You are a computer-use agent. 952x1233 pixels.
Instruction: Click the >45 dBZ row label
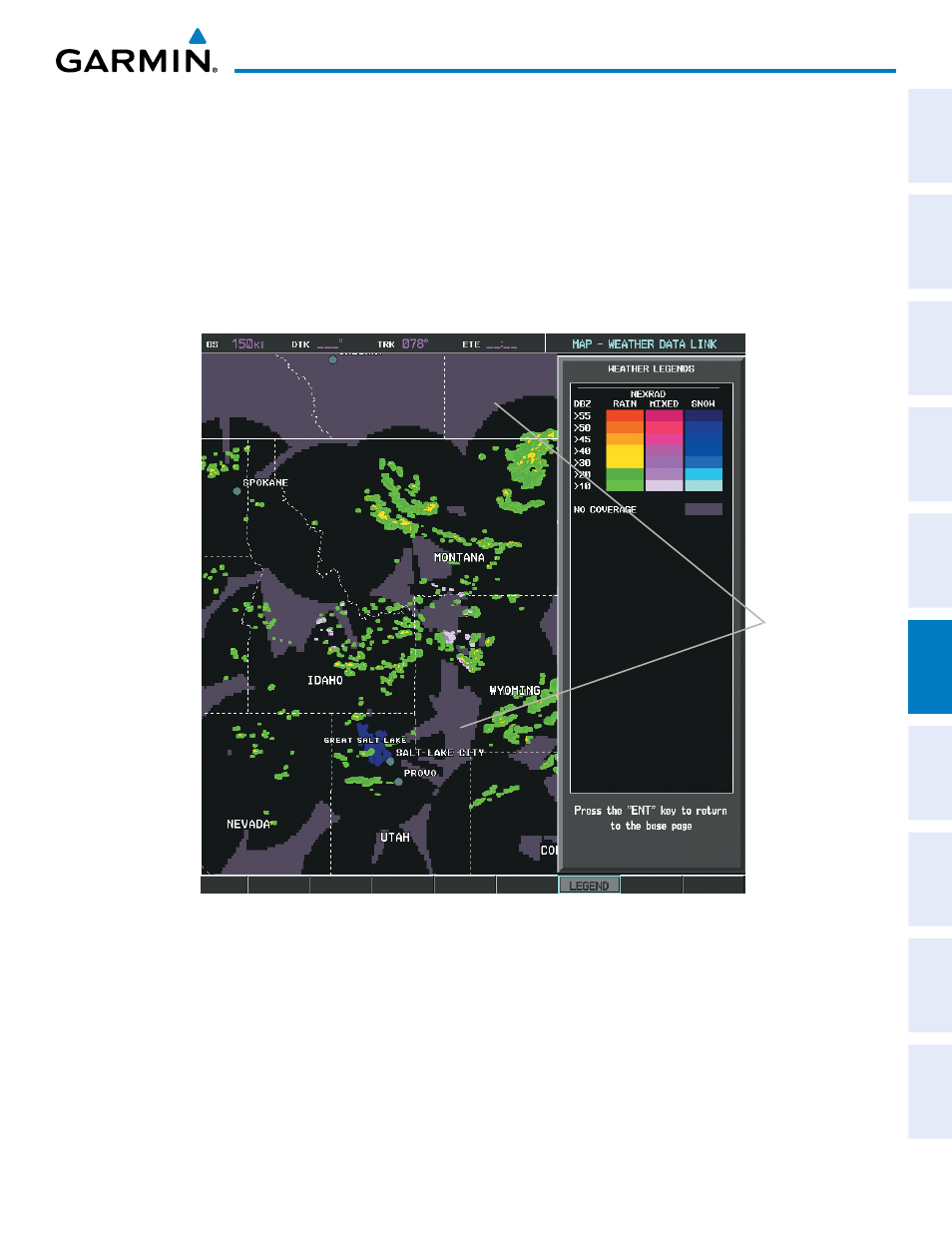tap(583, 439)
